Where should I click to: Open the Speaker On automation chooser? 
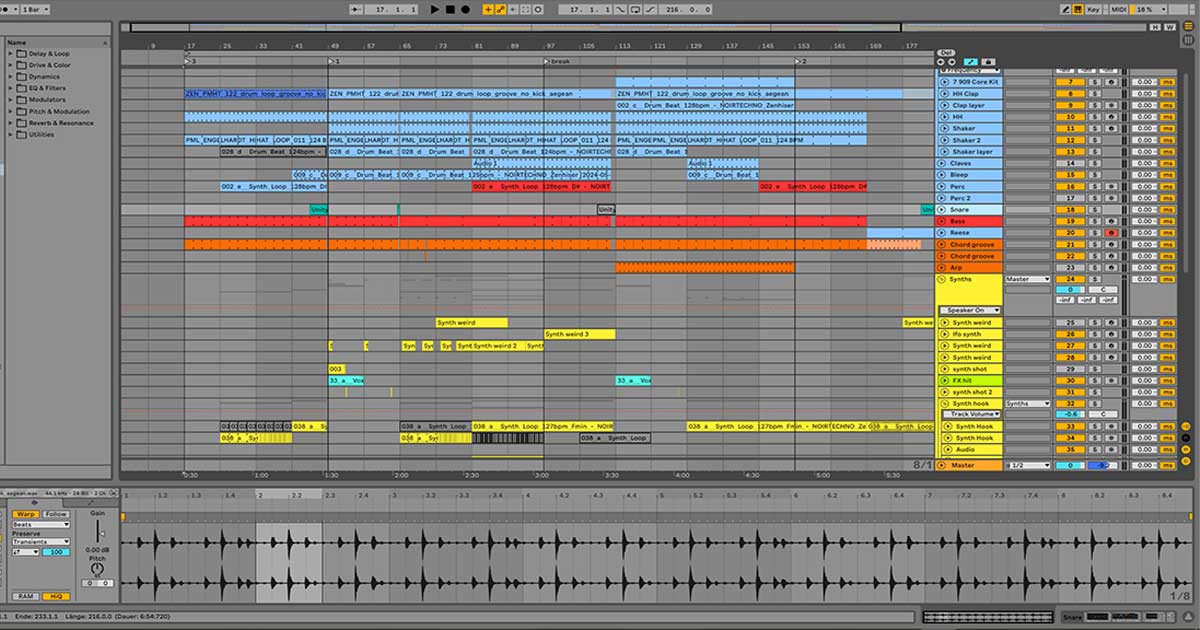point(969,310)
